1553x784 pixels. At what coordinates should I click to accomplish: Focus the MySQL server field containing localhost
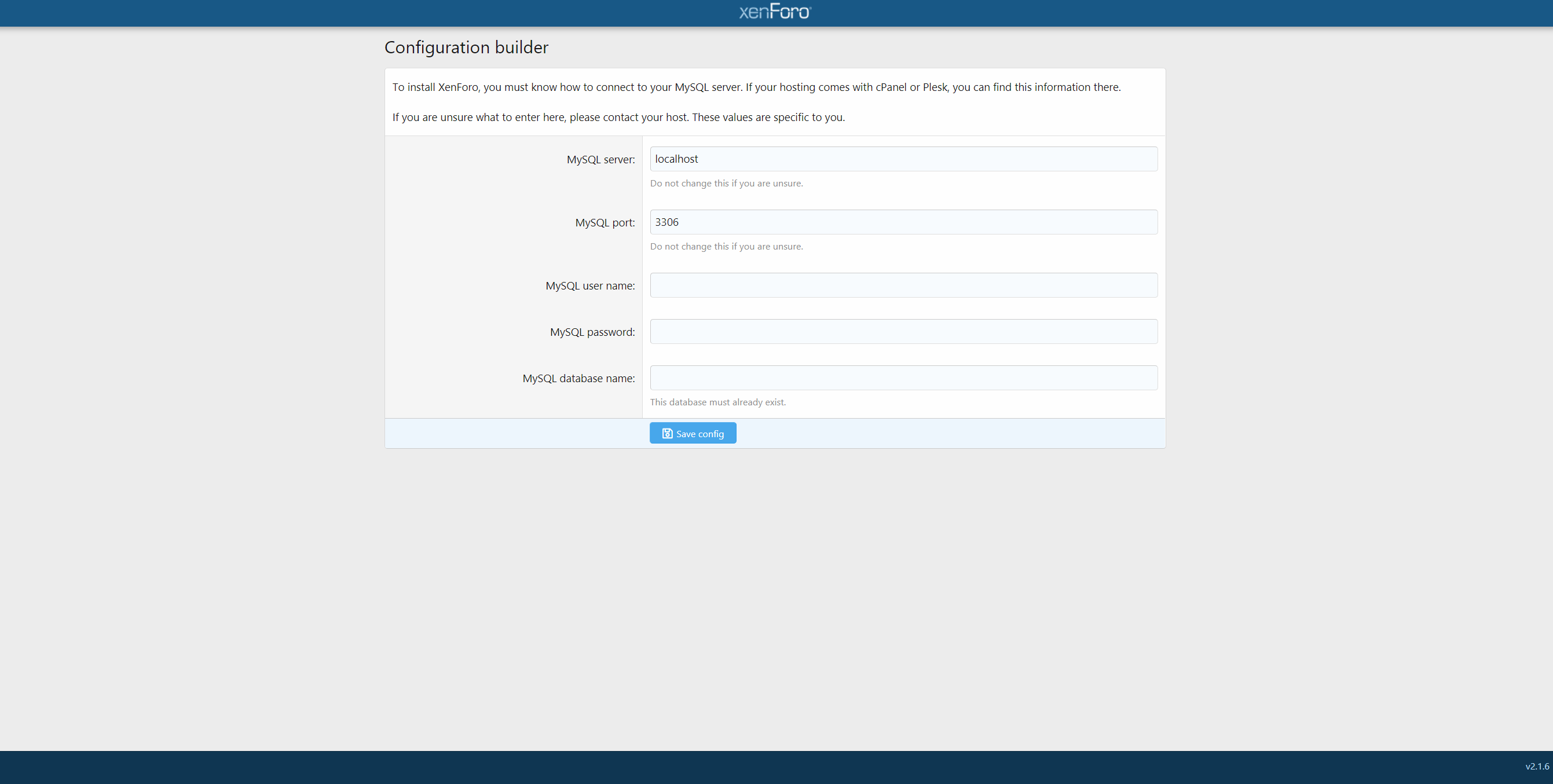pyautogui.click(x=903, y=159)
